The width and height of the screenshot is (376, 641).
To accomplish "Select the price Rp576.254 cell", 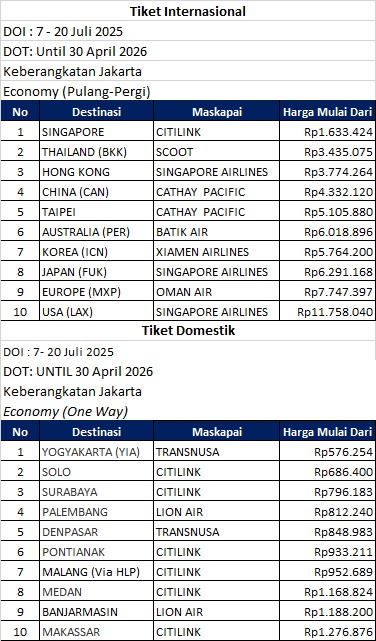I will click(x=328, y=452).
